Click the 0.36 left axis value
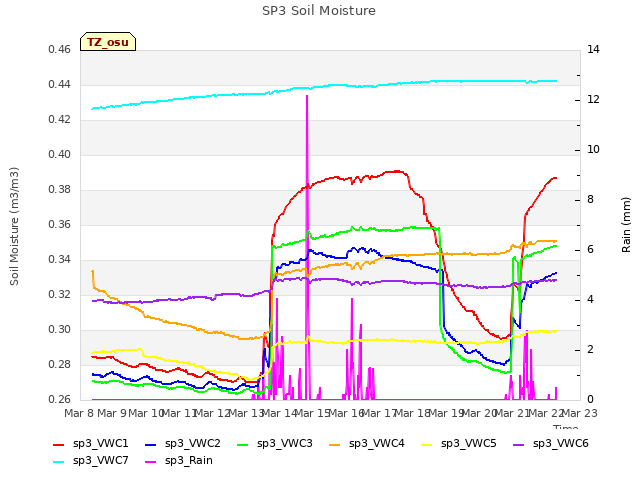 pyautogui.click(x=60, y=224)
